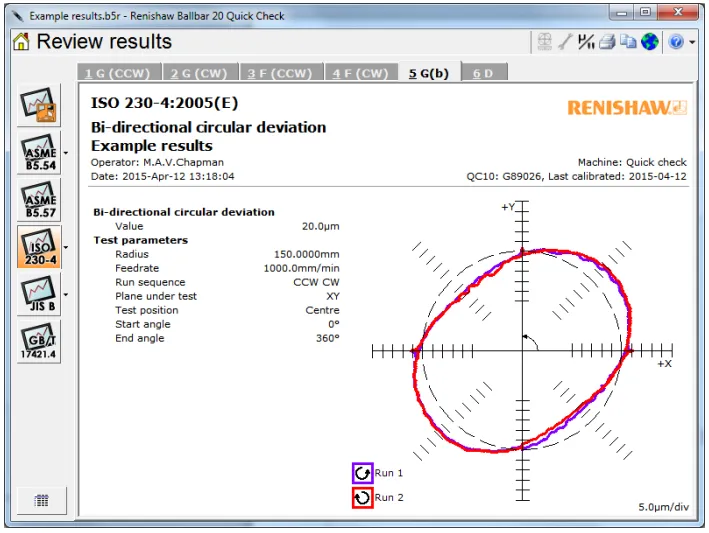Switch to ASME B5.54 analysis
This screenshot has width=709, height=533.
pyautogui.click(x=39, y=152)
